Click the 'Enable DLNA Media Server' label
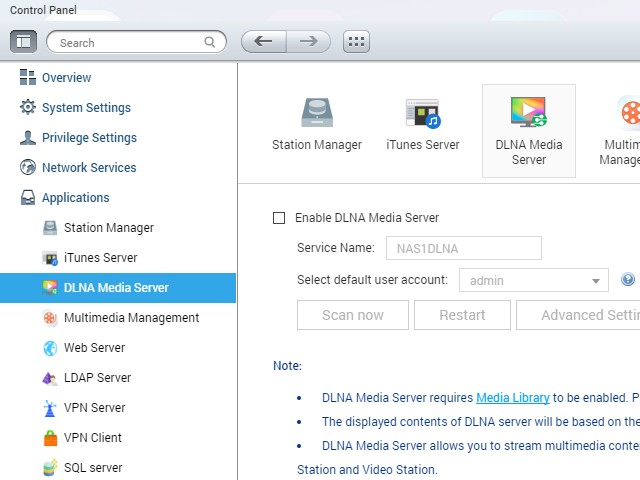This screenshot has width=640, height=480. (x=367, y=218)
